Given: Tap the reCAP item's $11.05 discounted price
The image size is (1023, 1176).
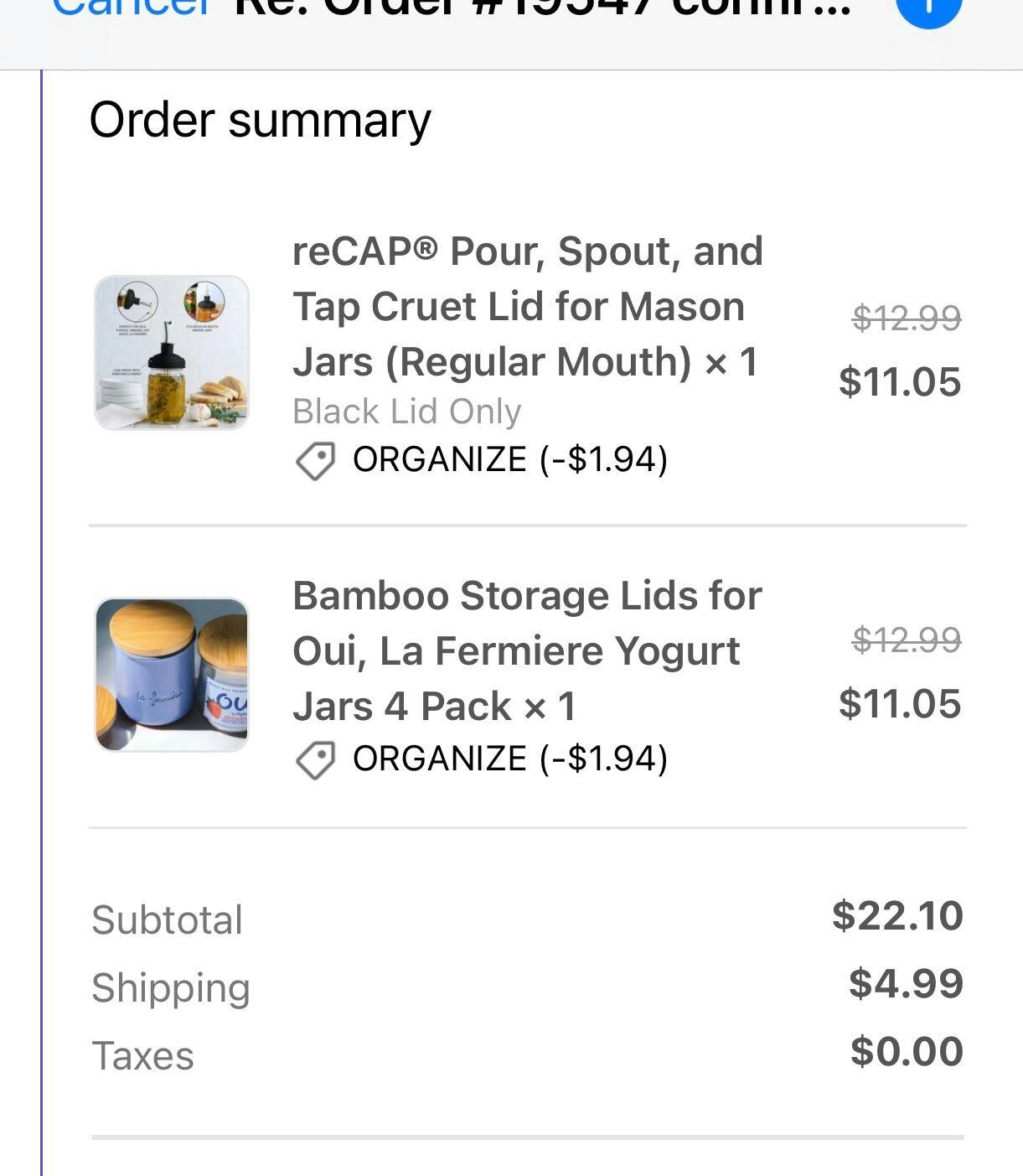Looking at the screenshot, I should click(x=899, y=382).
